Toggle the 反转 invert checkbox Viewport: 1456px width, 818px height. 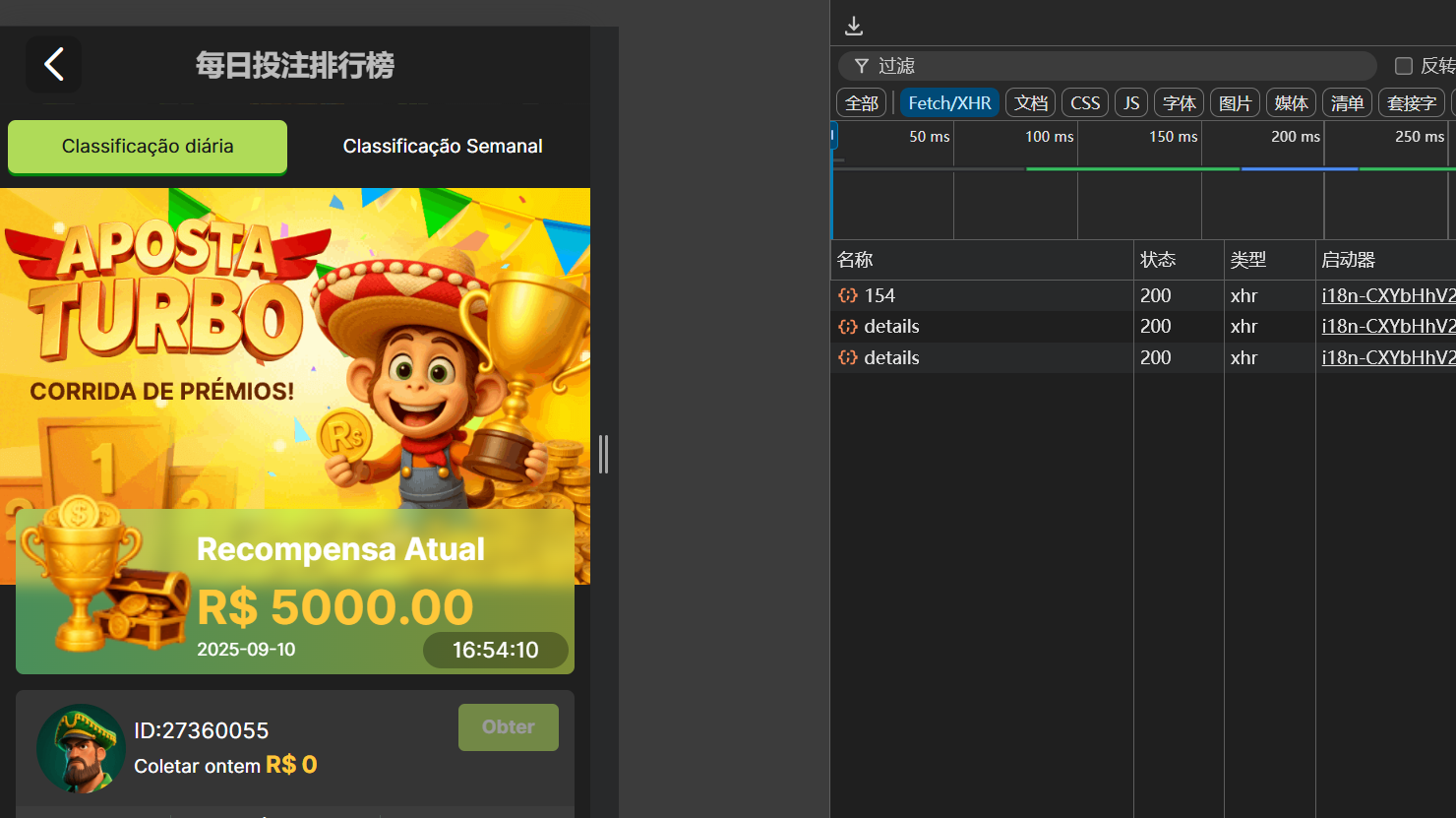coord(1404,66)
